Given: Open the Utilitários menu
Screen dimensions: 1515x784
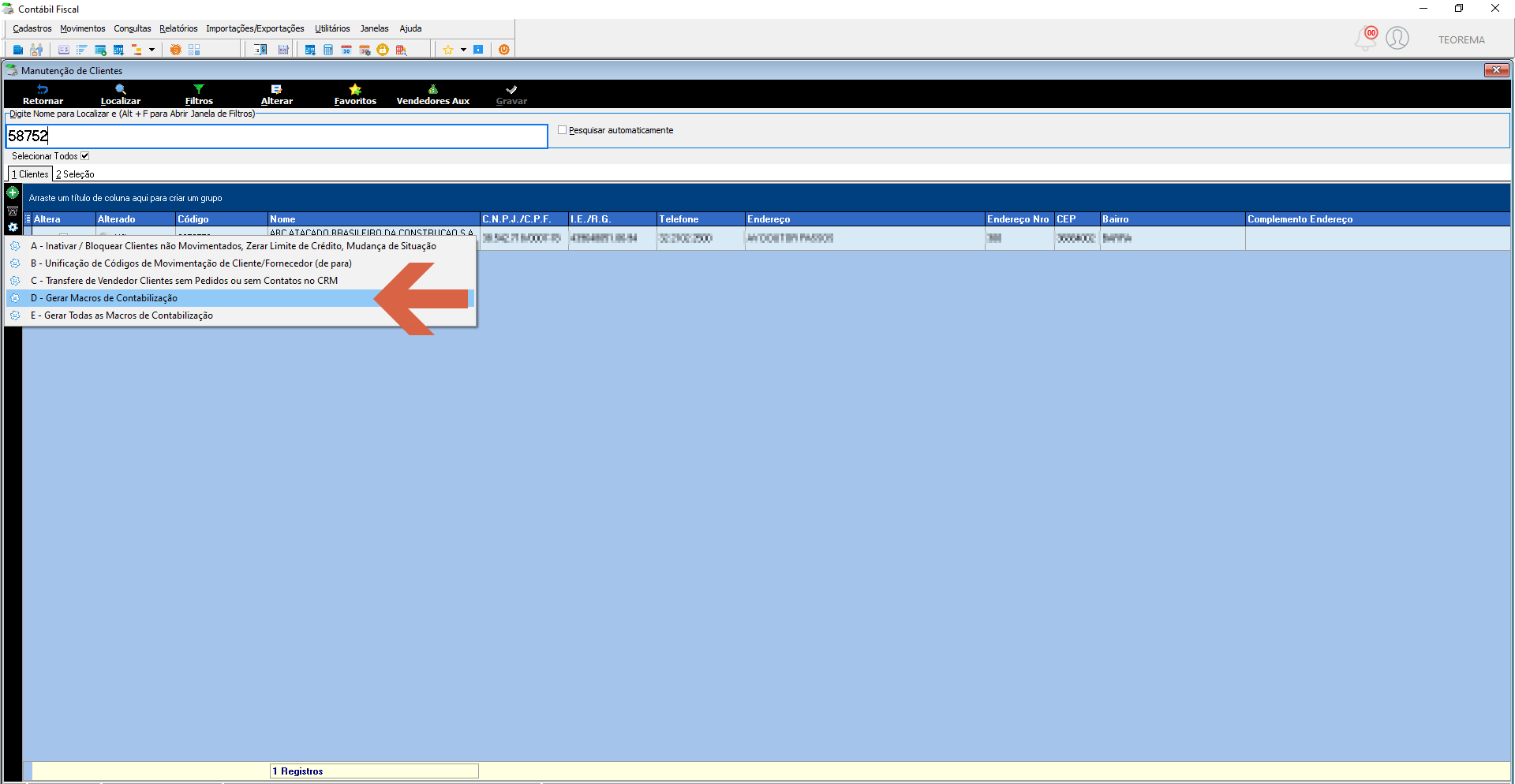Looking at the screenshot, I should [332, 28].
